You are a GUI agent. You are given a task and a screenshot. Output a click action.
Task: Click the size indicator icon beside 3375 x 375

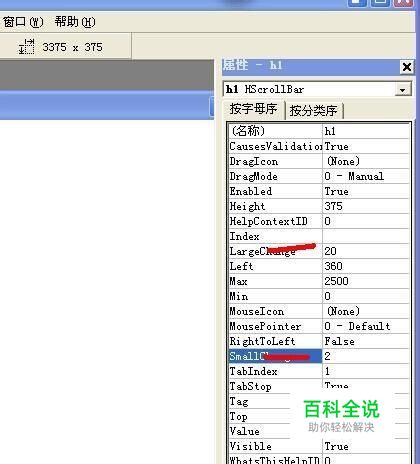pos(26,47)
